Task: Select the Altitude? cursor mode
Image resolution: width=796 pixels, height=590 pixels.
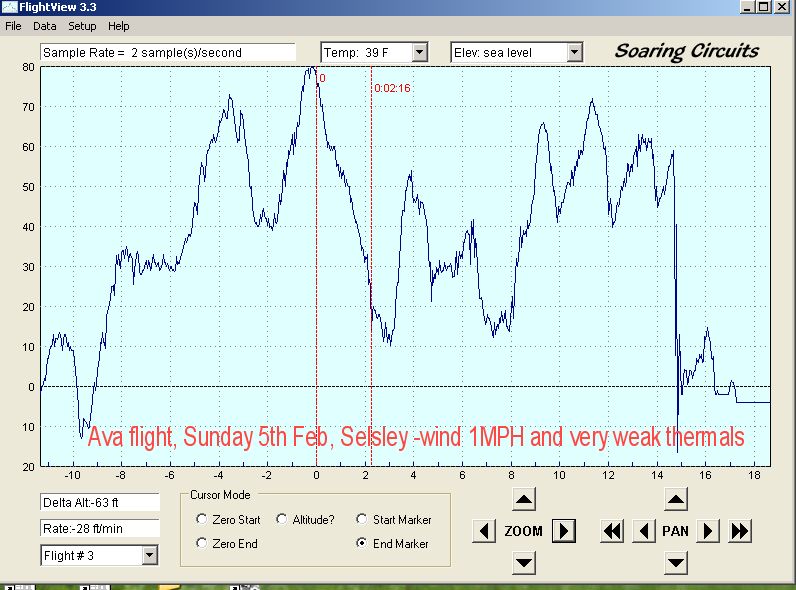Action: coord(282,519)
